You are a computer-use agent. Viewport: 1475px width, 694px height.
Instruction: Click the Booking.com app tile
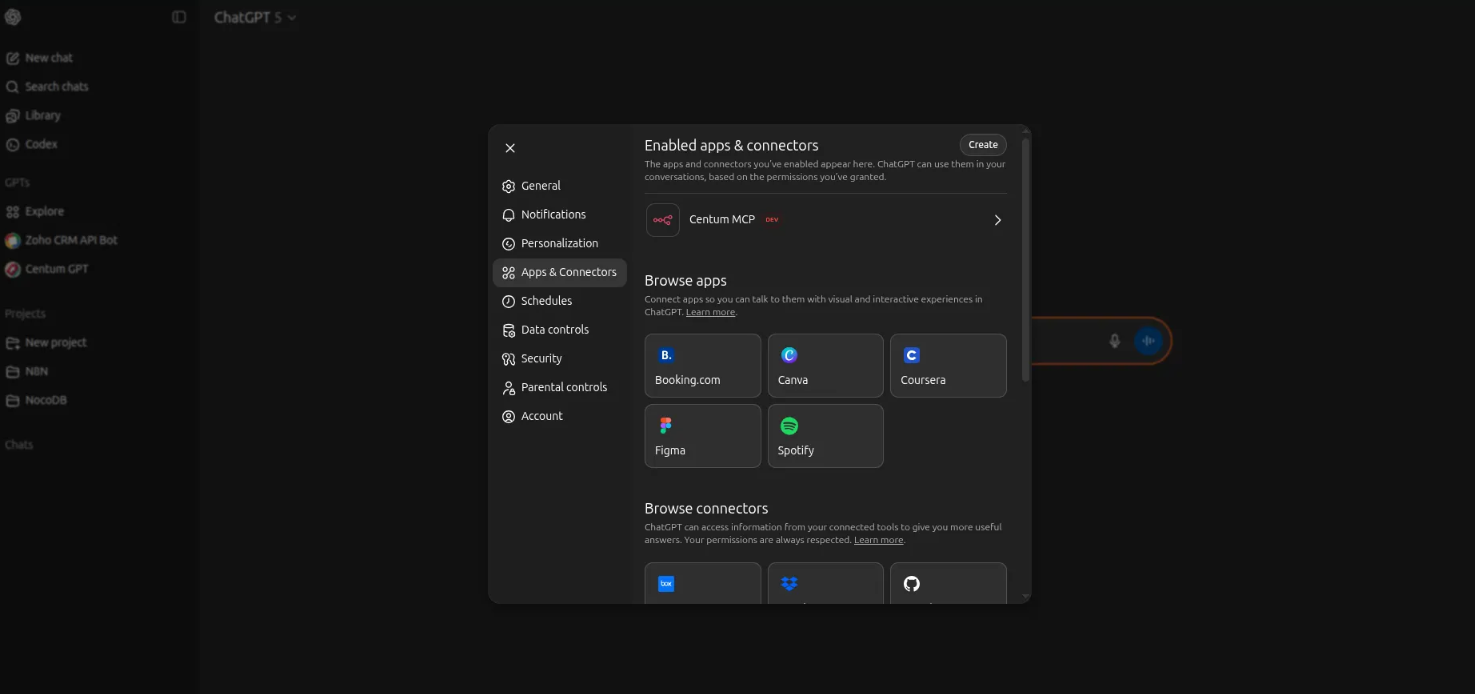coord(702,365)
